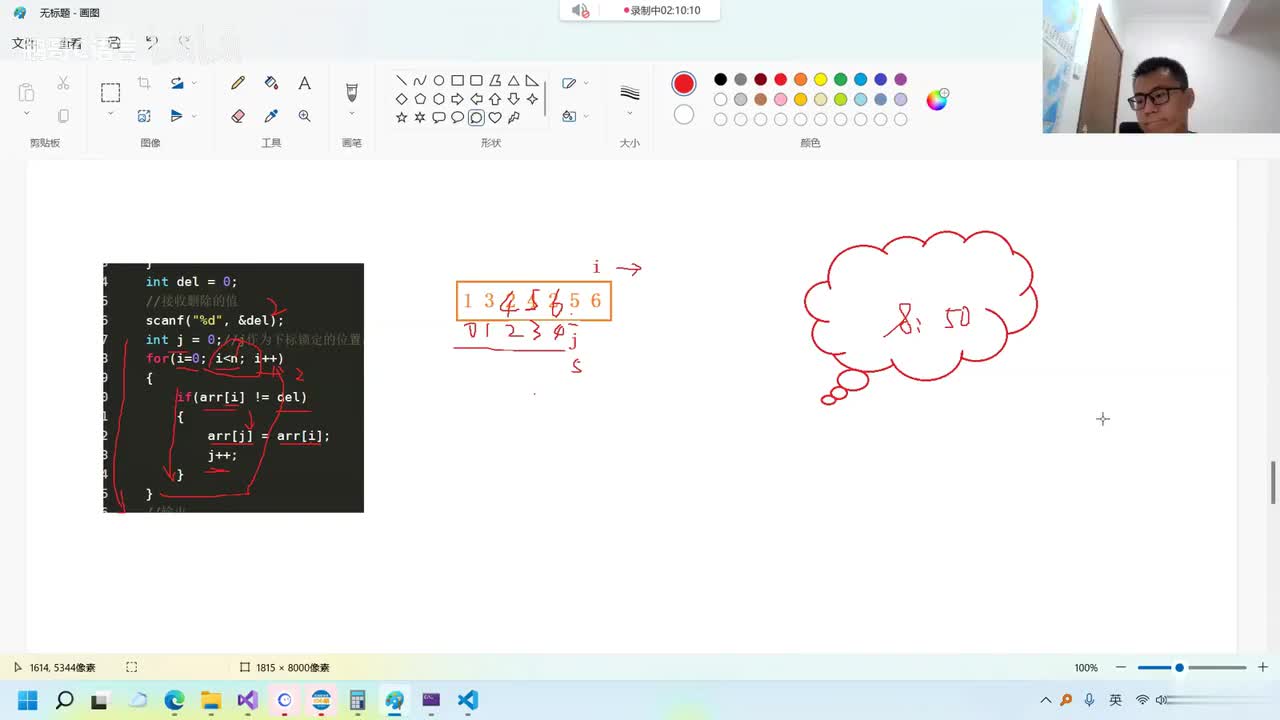Screen dimensions: 1280x720
Task: Click the zoom in plus button
Action: [x=1262, y=667]
